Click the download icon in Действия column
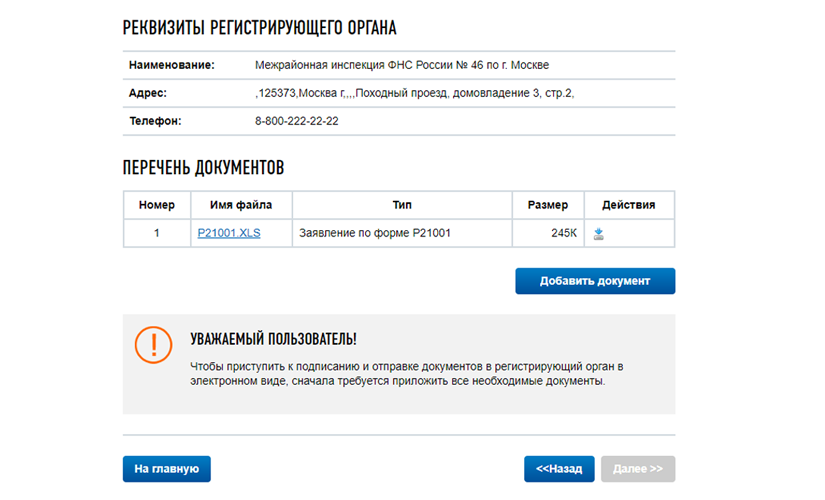The image size is (825, 500). click(x=598, y=234)
